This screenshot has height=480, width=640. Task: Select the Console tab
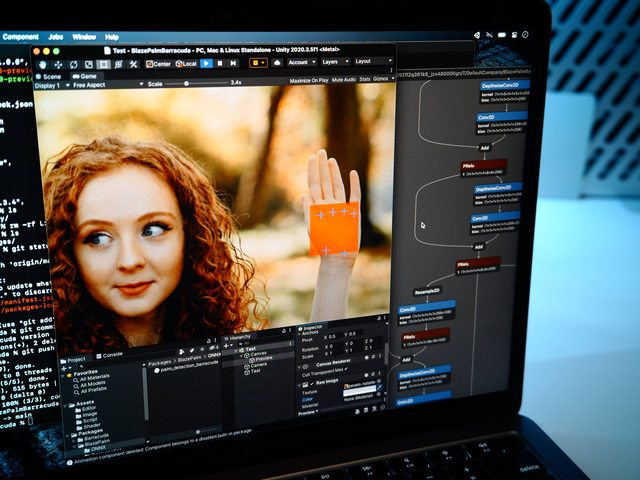[x=109, y=355]
